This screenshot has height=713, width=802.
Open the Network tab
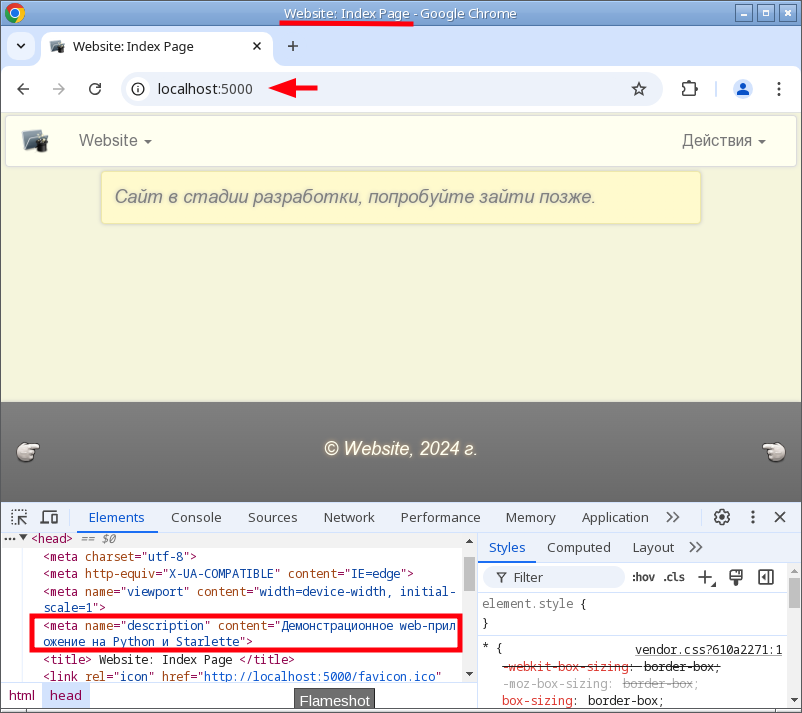pyautogui.click(x=349, y=518)
